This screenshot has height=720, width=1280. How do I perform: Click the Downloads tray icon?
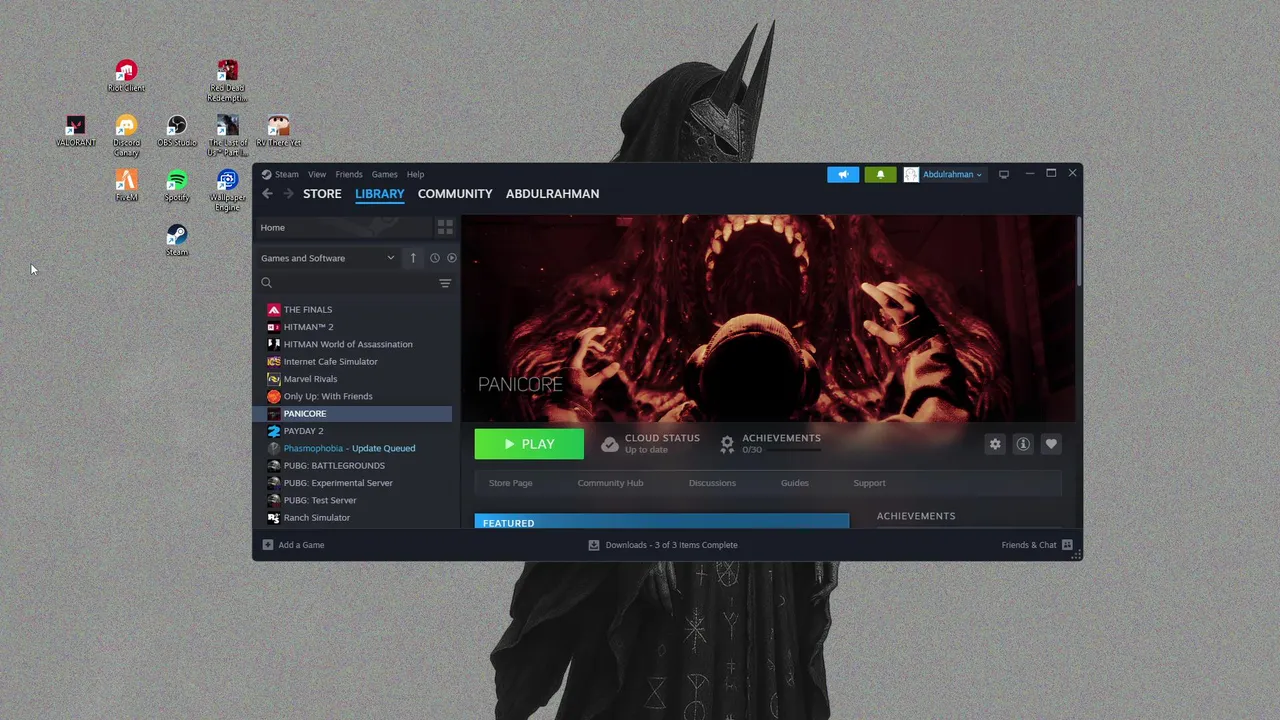click(x=594, y=545)
